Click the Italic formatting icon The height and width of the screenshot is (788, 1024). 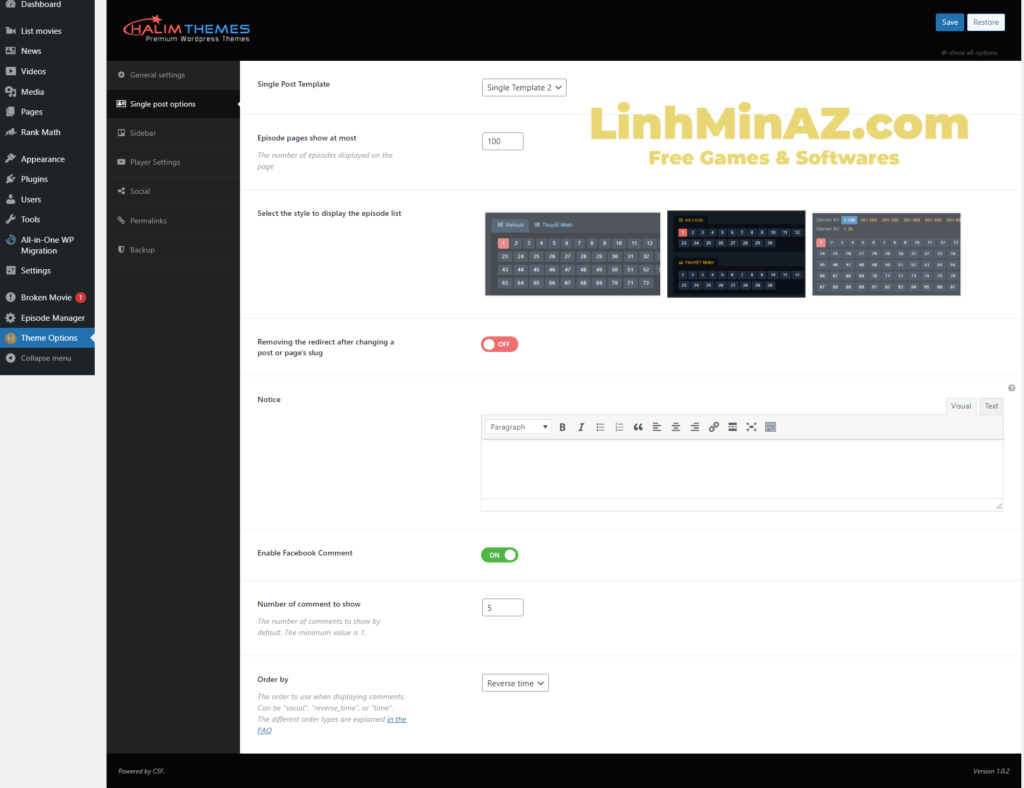[581, 427]
